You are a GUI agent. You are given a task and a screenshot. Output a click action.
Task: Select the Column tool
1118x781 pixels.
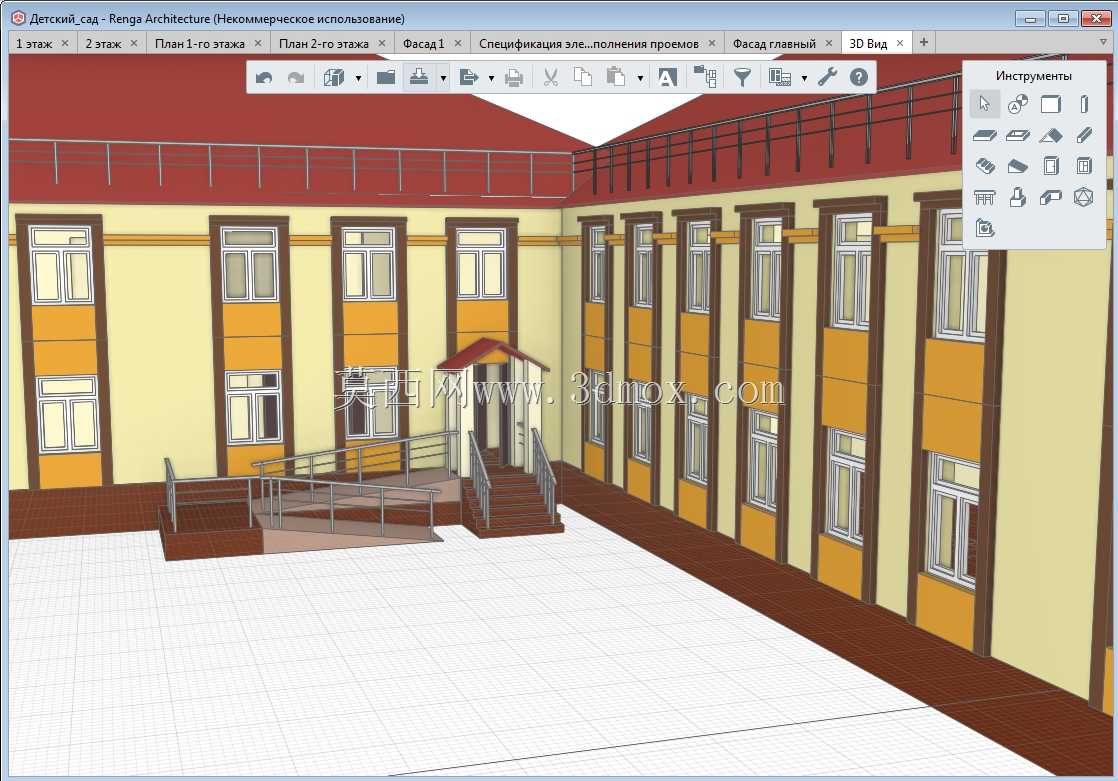coord(1084,104)
